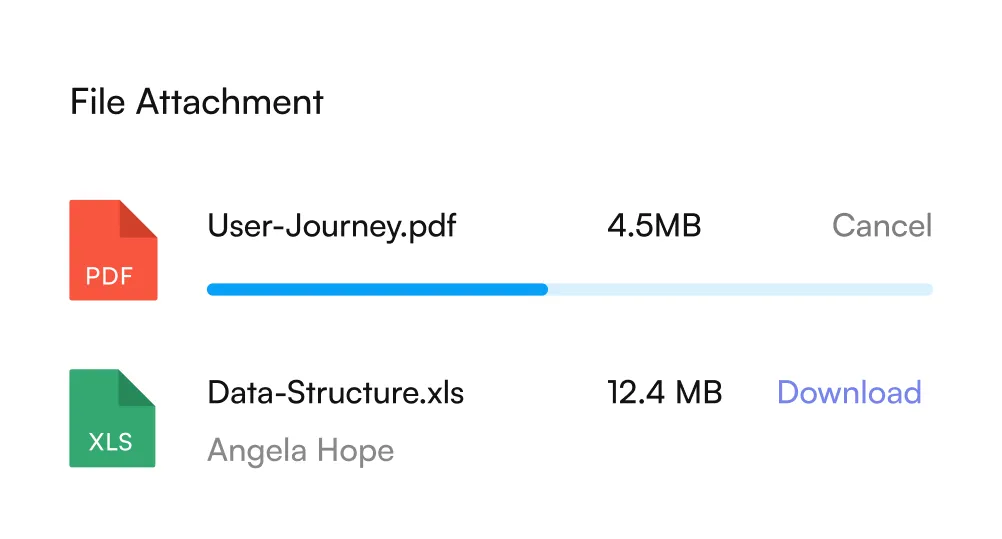Screen dimensions: 1002x539
Task: Click the unfilled light part of the progress bar
Action: pyautogui.click(x=740, y=290)
